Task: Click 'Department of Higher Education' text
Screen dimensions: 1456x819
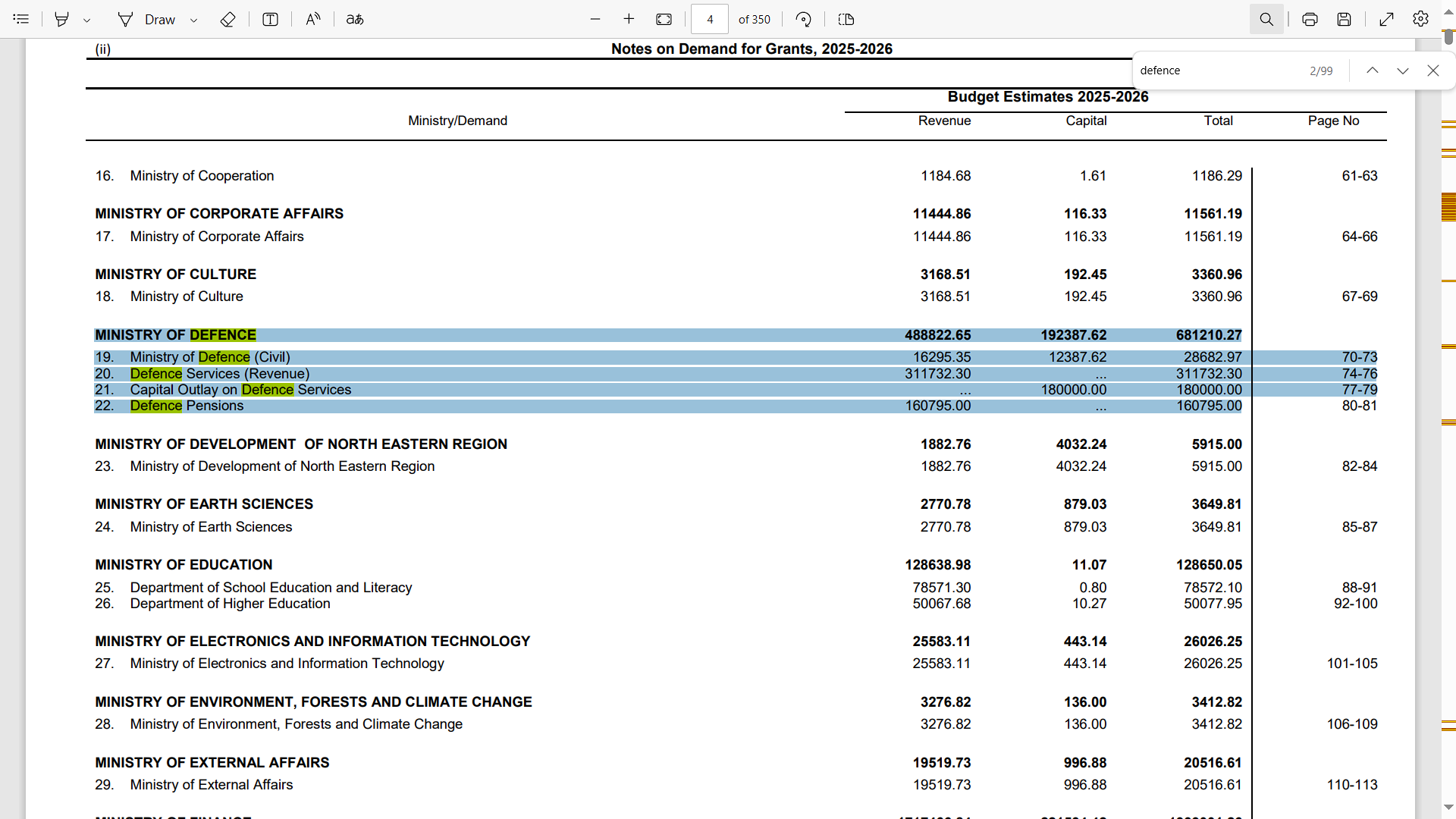Action: (x=230, y=604)
